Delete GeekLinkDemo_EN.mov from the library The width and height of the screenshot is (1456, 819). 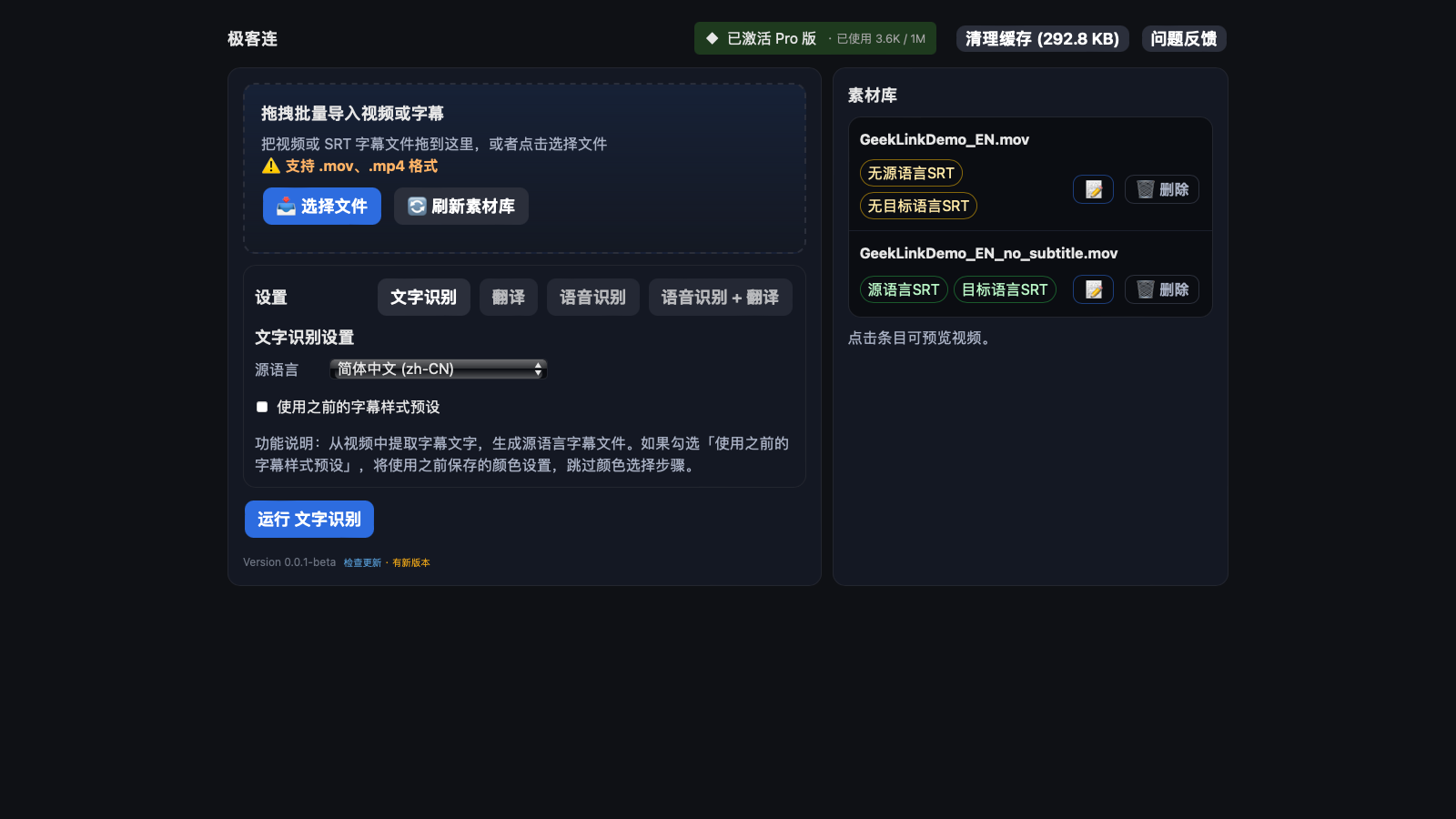point(1162,189)
